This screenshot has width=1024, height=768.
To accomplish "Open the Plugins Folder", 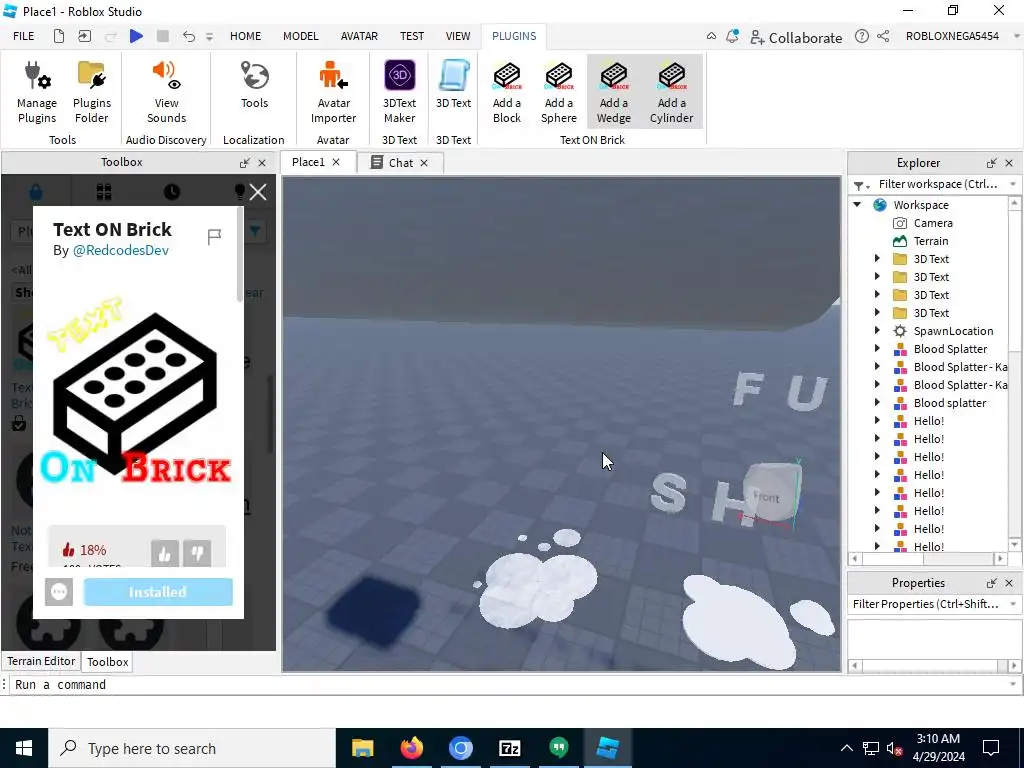I will tap(91, 92).
